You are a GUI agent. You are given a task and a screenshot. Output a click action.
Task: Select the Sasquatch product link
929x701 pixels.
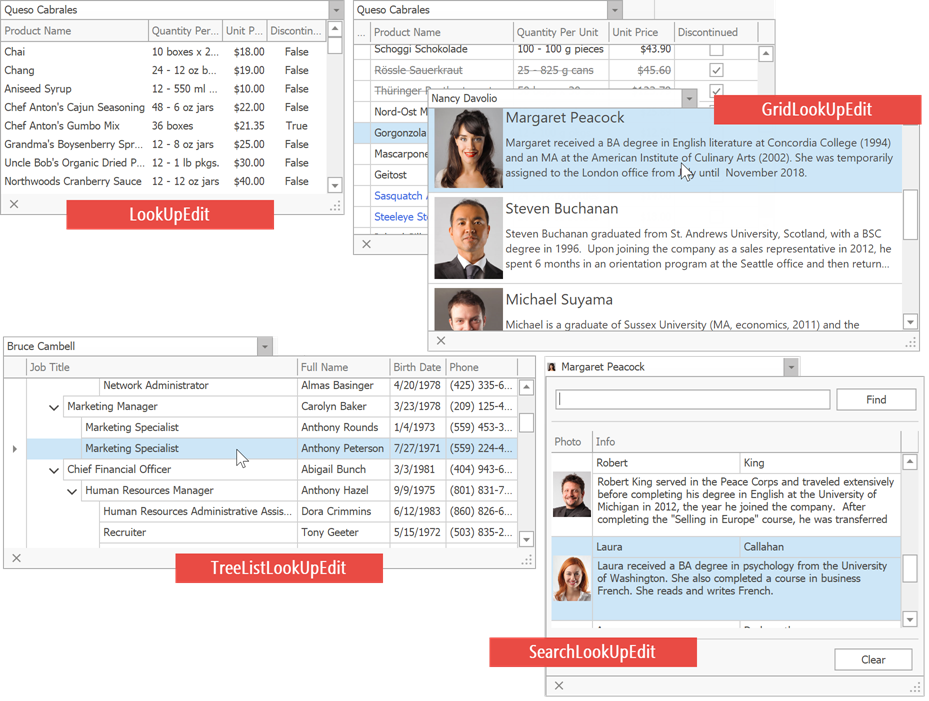pyautogui.click(x=399, y=196)
